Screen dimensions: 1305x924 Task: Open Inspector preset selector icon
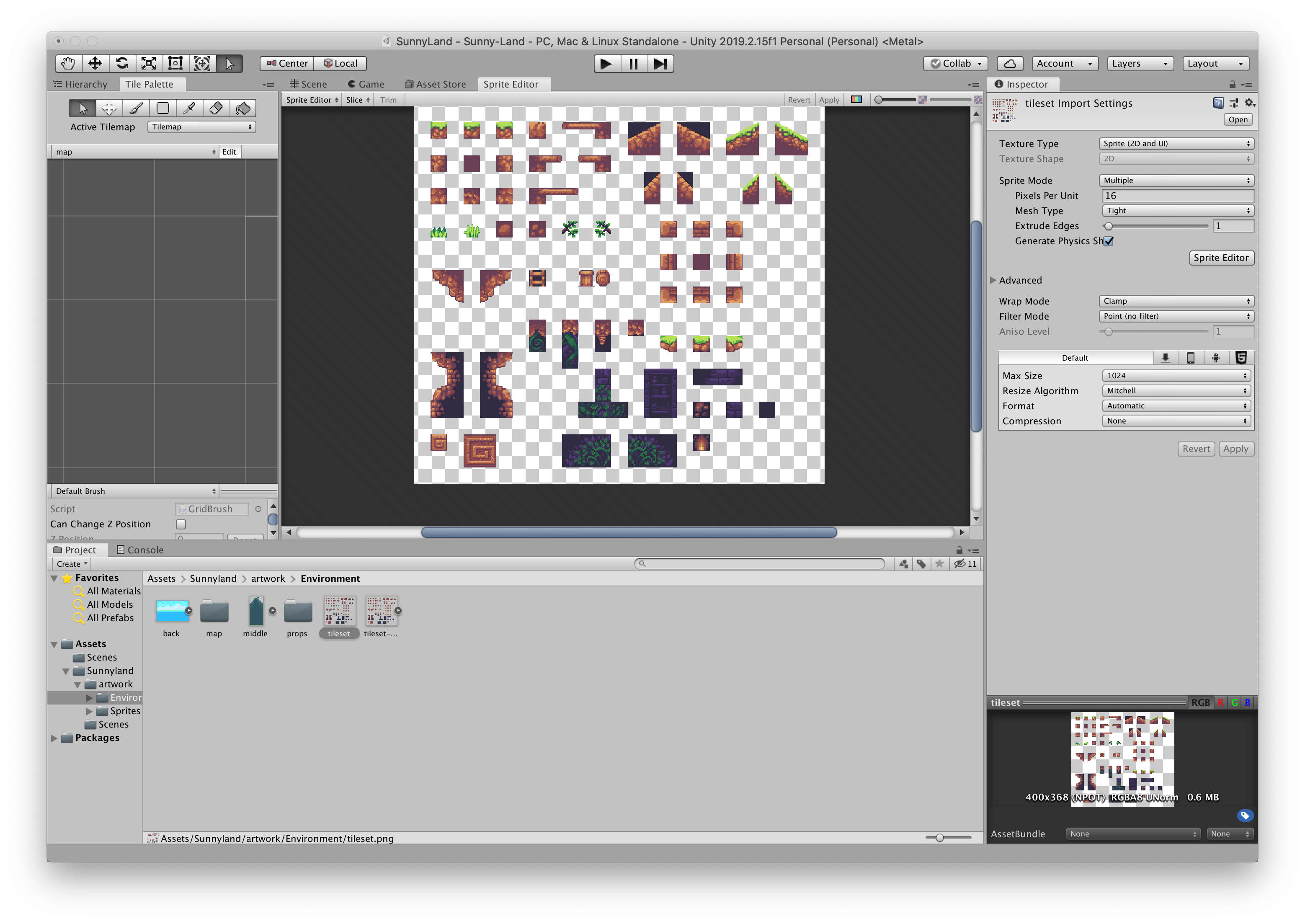click(x=1233, y=103)
